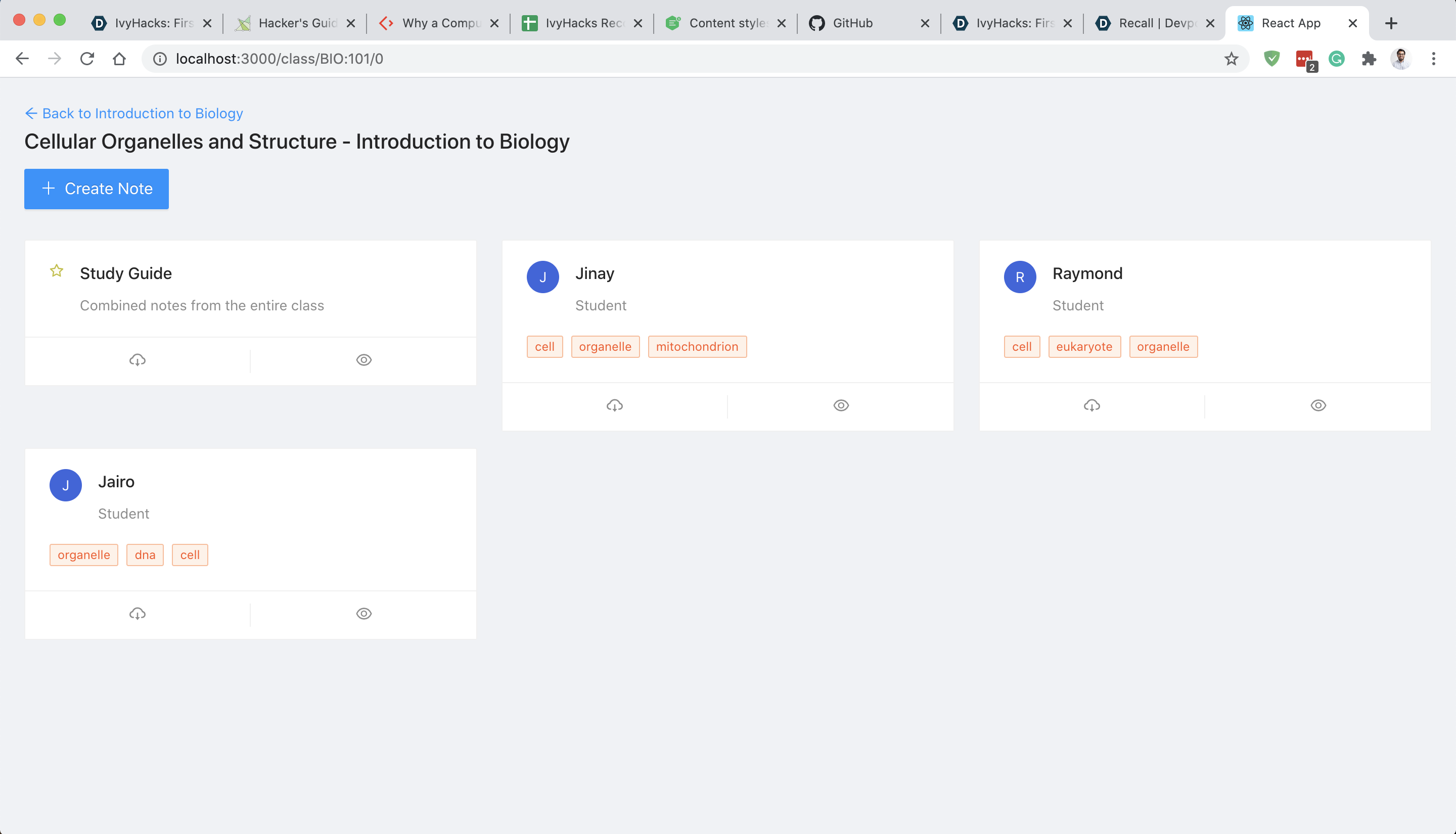Click the mitochondrion tag on Jinay's card
Viewport: 1456px width, 834px height.
(x=697, y=347)
